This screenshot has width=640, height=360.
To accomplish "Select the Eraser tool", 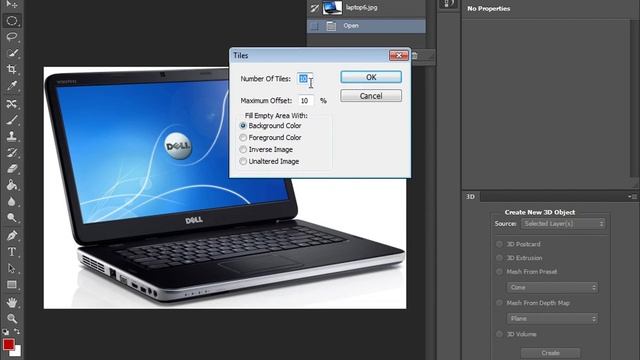I will click(x=11, y=169).
